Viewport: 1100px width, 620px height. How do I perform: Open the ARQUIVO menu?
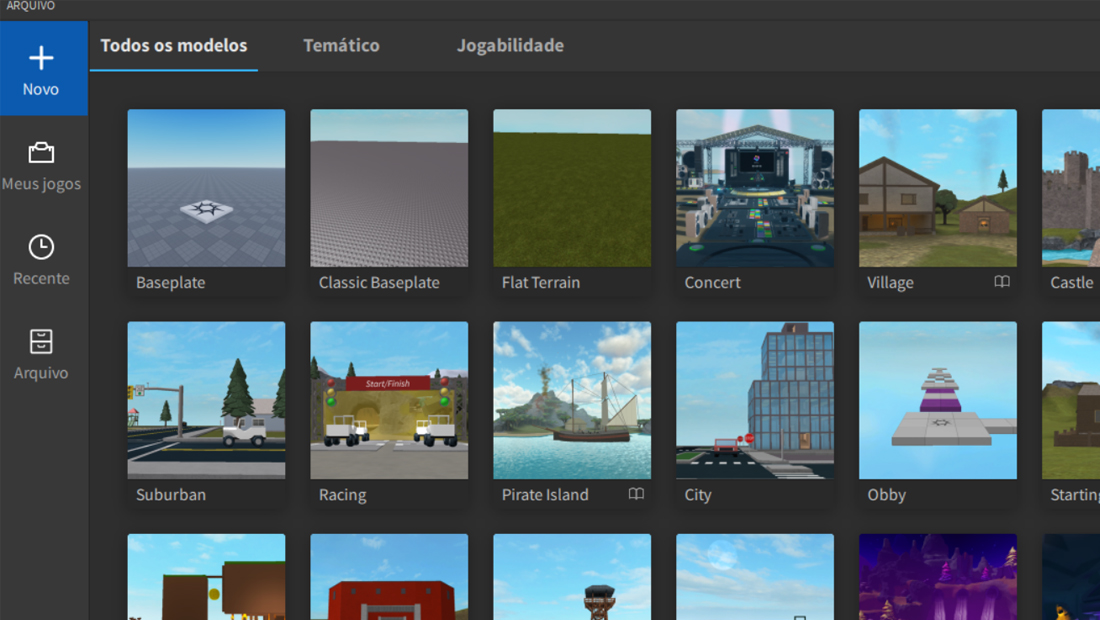30,6
